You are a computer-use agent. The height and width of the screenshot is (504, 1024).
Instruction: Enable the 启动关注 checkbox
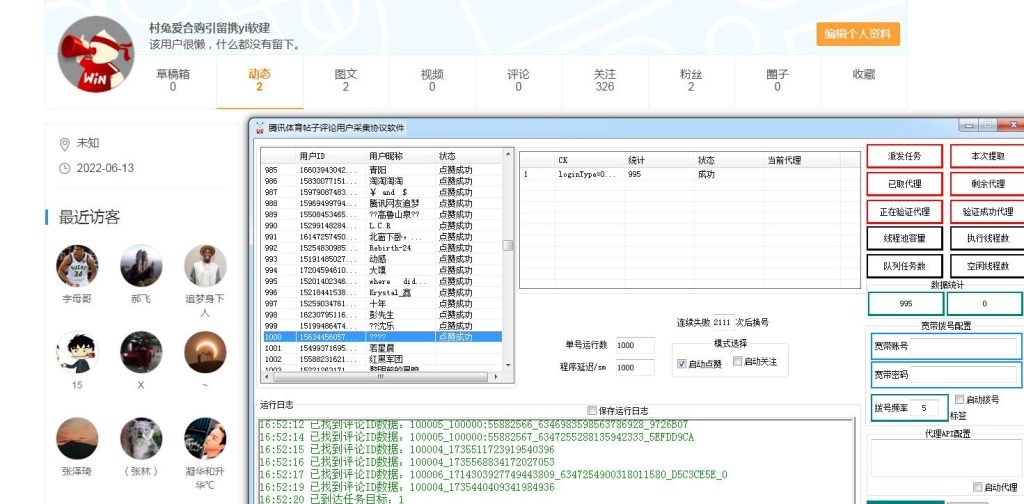point(738,361)
